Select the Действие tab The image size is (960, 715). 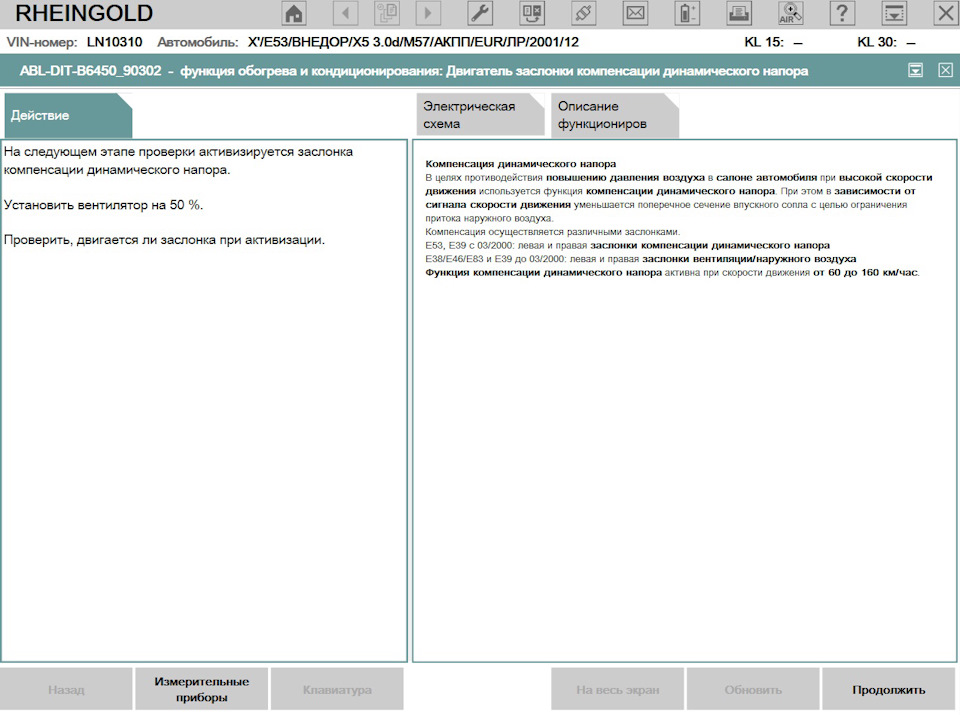(68, 115)
